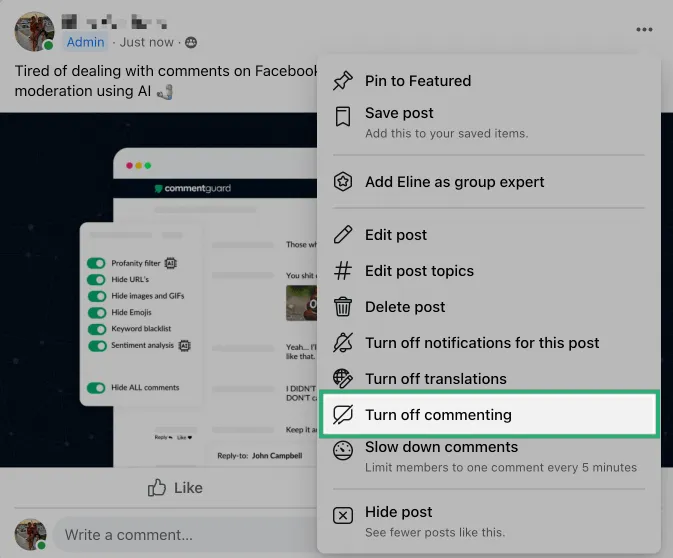Viewport: 673px width, 558px height.
Task: Click the Admin badge link
Action: point(85,42)
